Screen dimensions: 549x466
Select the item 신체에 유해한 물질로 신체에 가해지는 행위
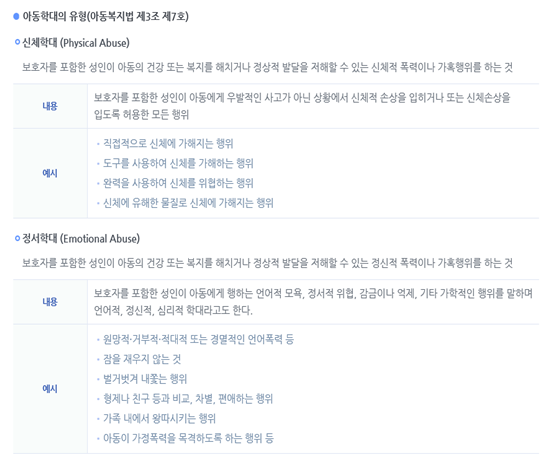(188, 203)
